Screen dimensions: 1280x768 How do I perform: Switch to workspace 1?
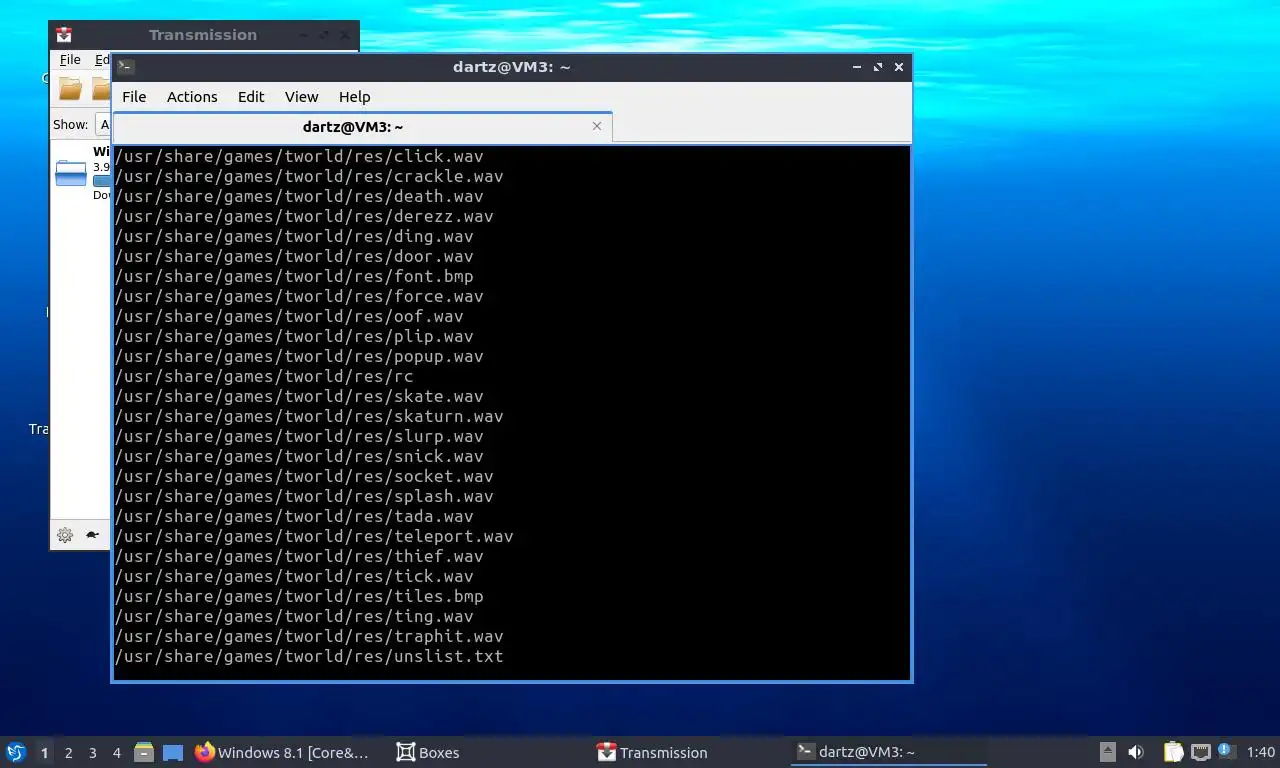tap(44, 753)
